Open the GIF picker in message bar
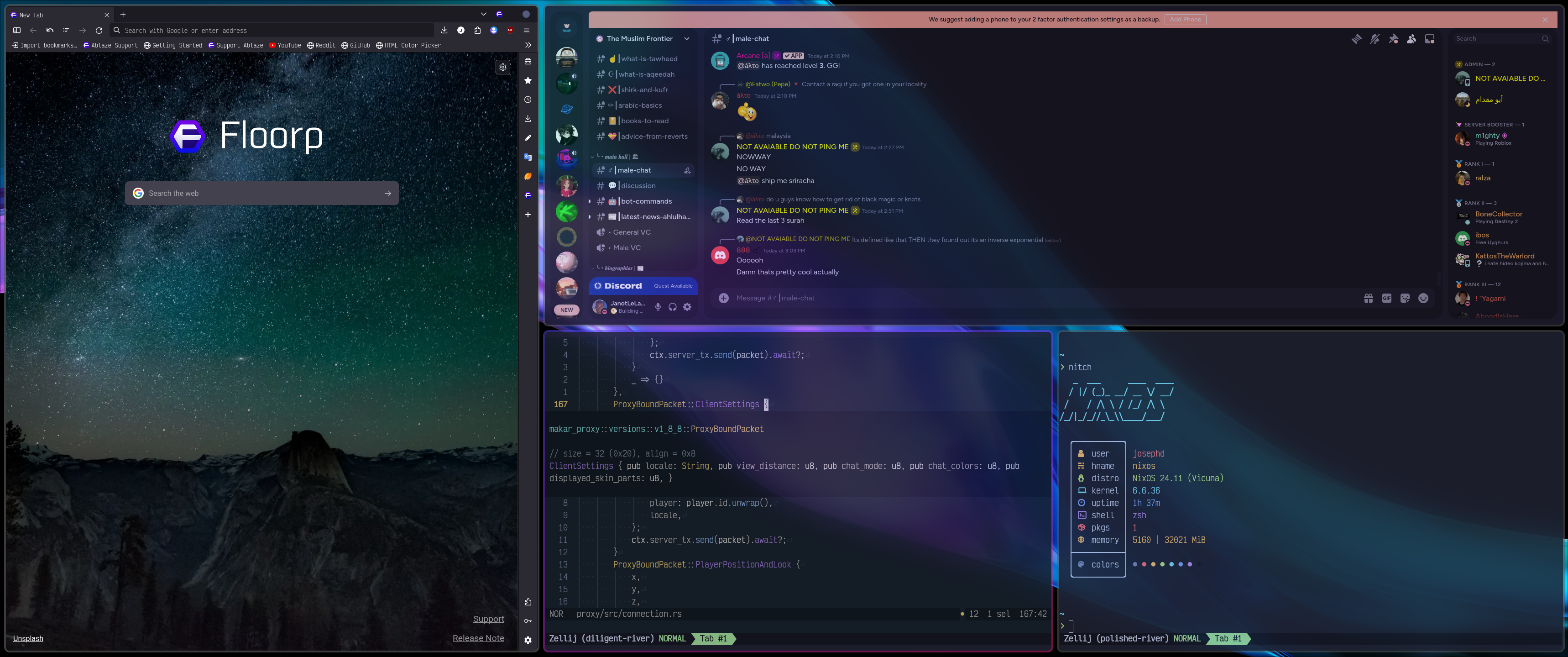1568x657 pixels. (x=1387, y=298)
